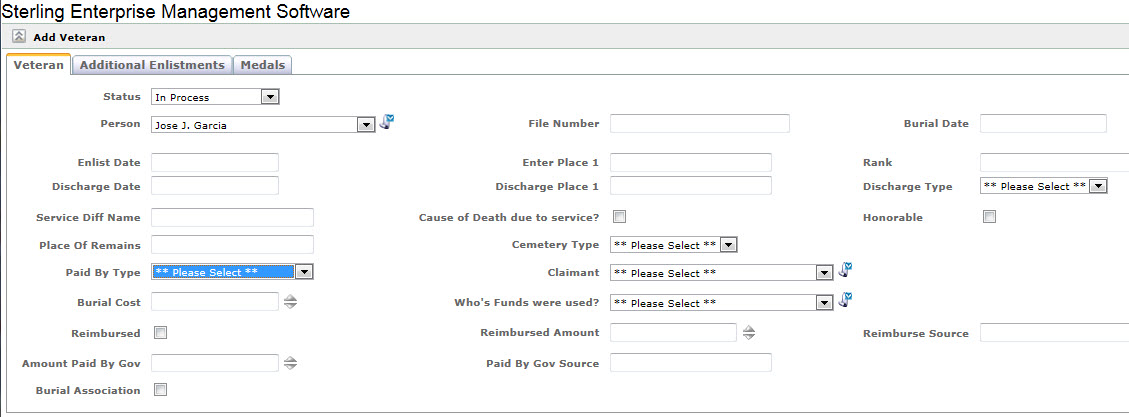The width and height of the screenshot is (1129, 417).
Task: Click the Sterling Enterprise Management Software heading
Action: click(176, 12)
